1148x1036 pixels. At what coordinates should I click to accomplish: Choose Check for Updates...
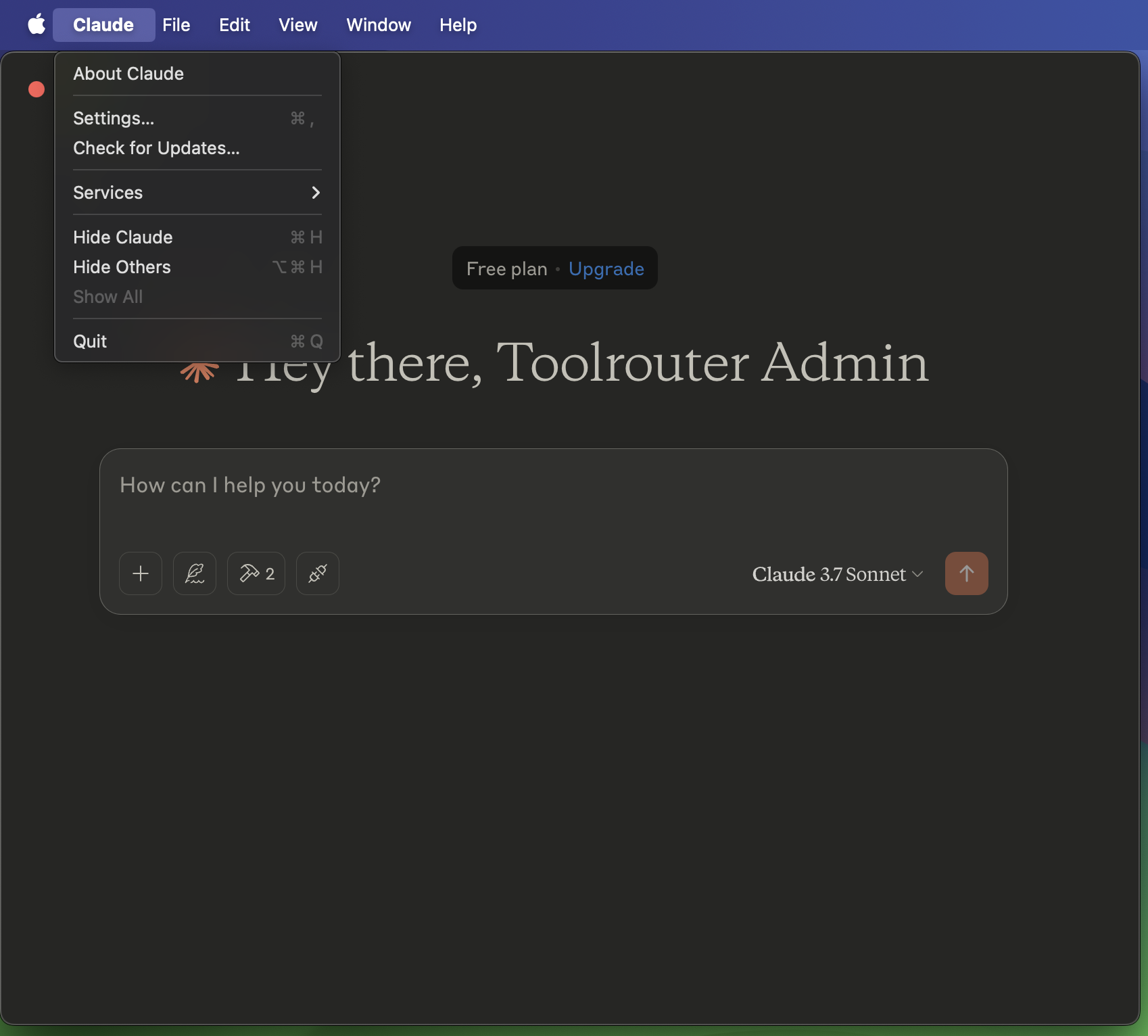tap(197, 148)
